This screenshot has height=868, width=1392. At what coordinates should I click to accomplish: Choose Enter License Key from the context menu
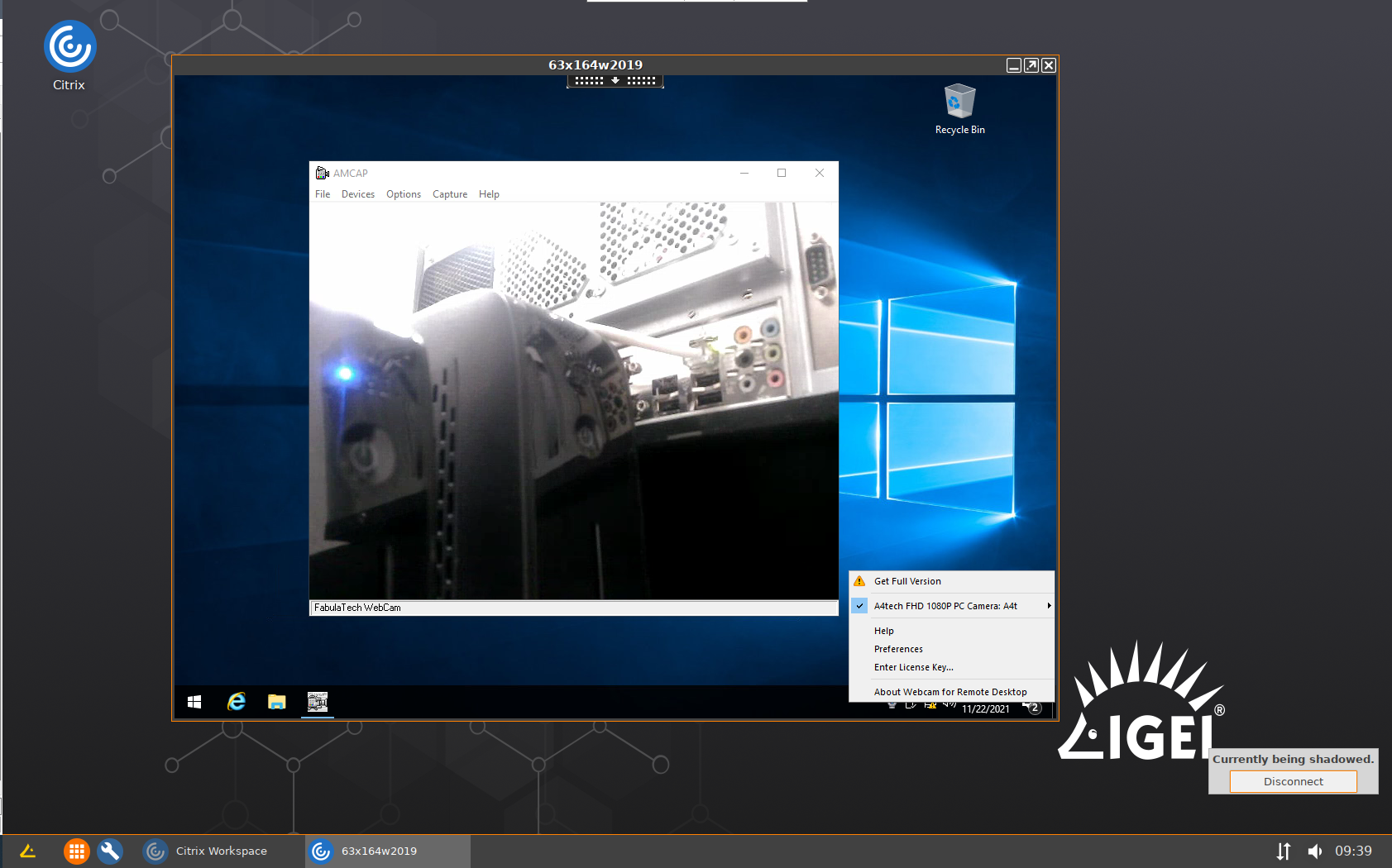point(952,667)
